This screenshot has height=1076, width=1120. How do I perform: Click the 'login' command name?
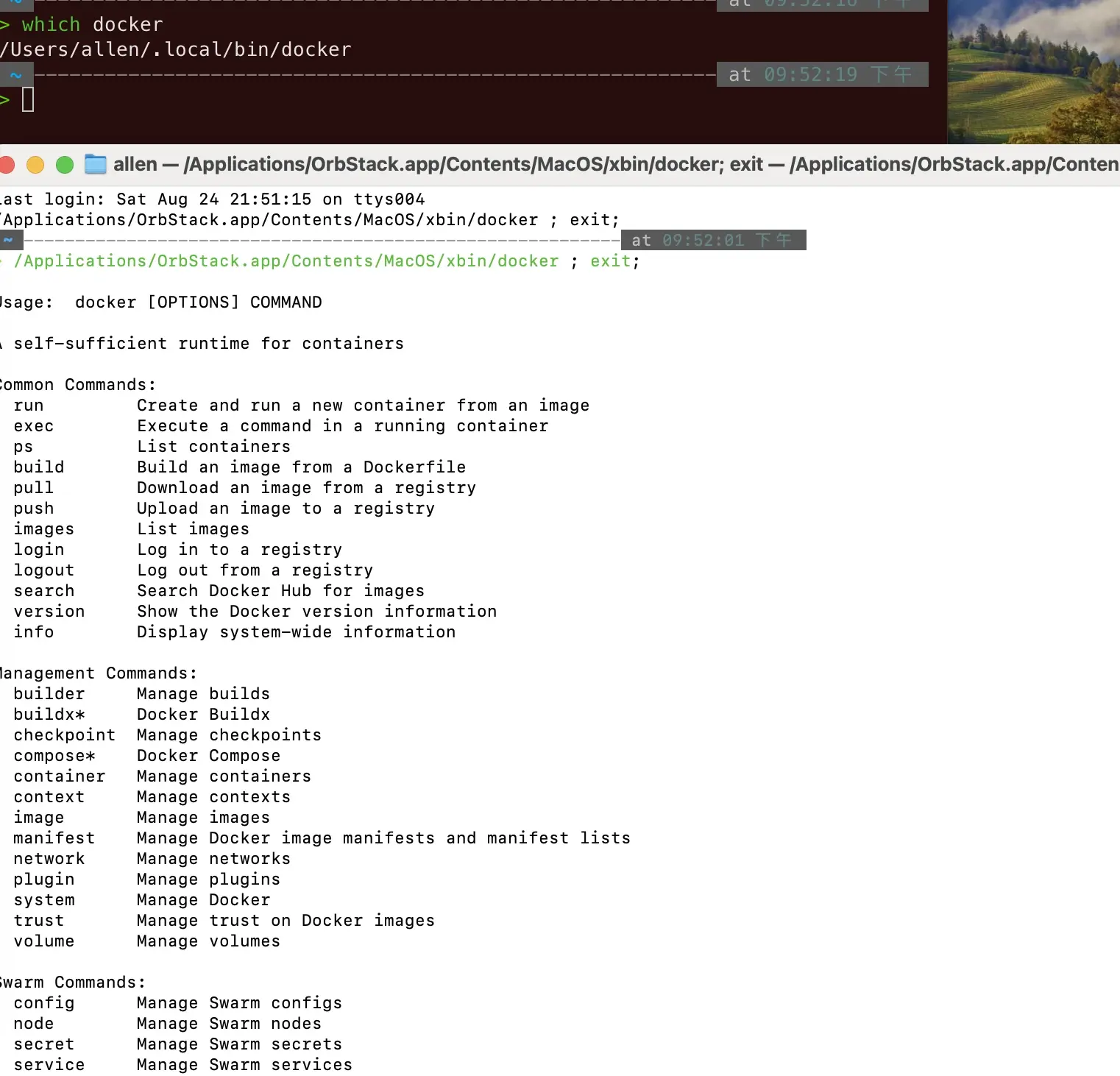[x=39, y=550]
